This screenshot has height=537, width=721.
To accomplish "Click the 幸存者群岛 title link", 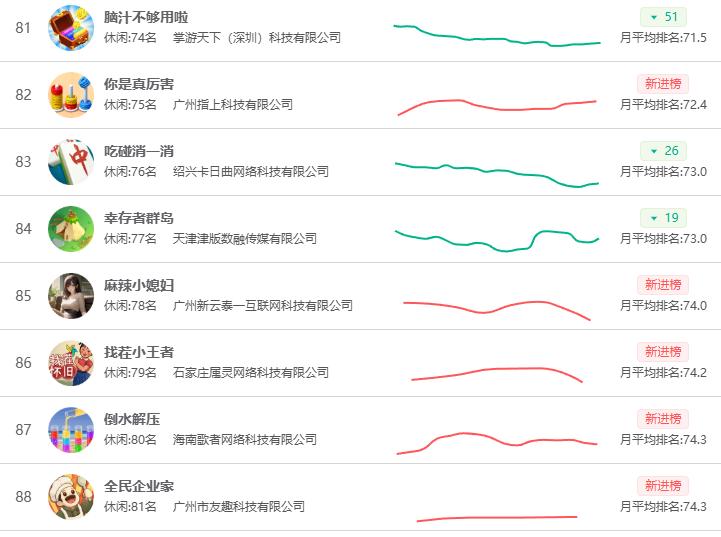I will click(x=139, y=218).
